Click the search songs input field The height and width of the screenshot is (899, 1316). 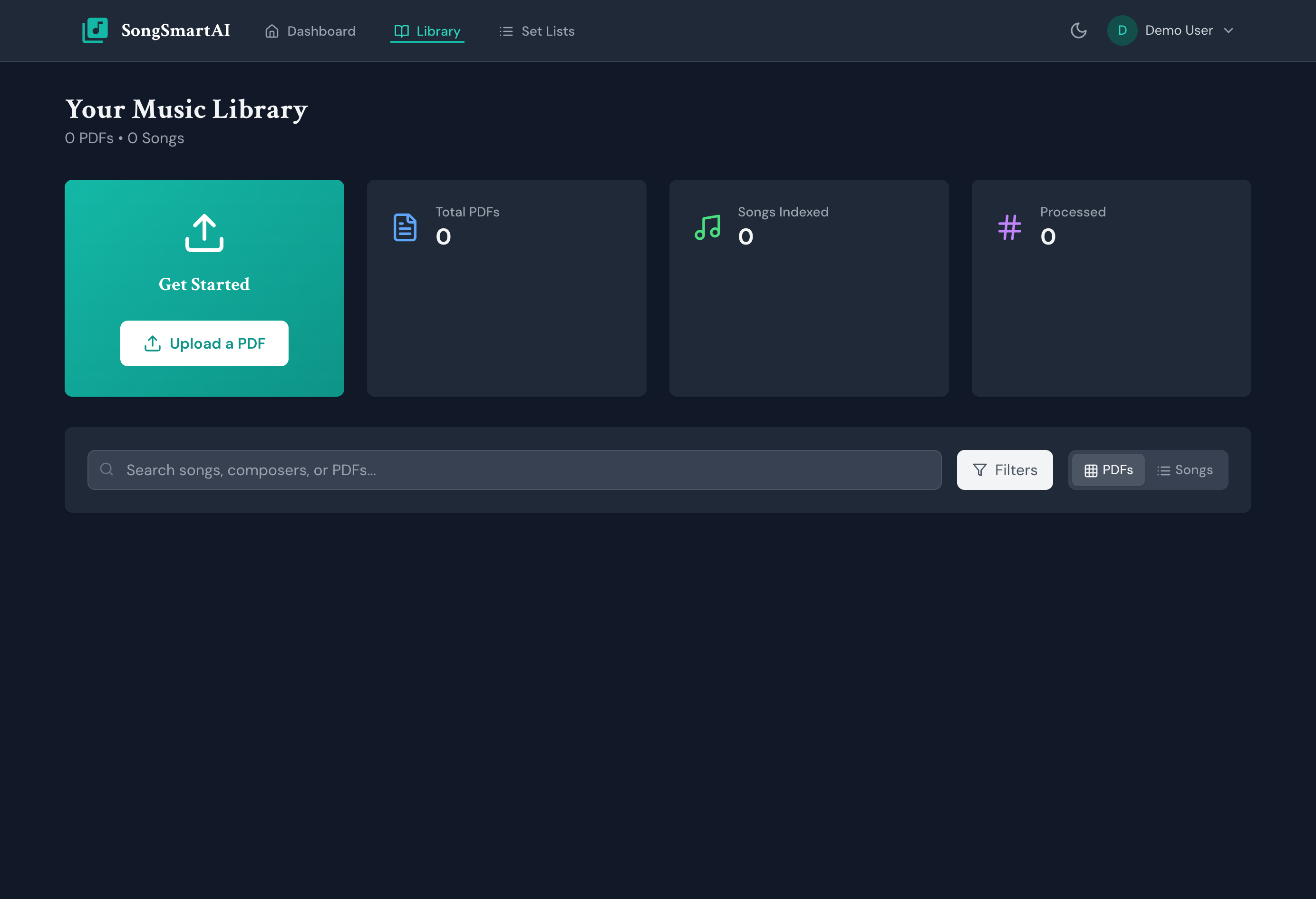510,469
